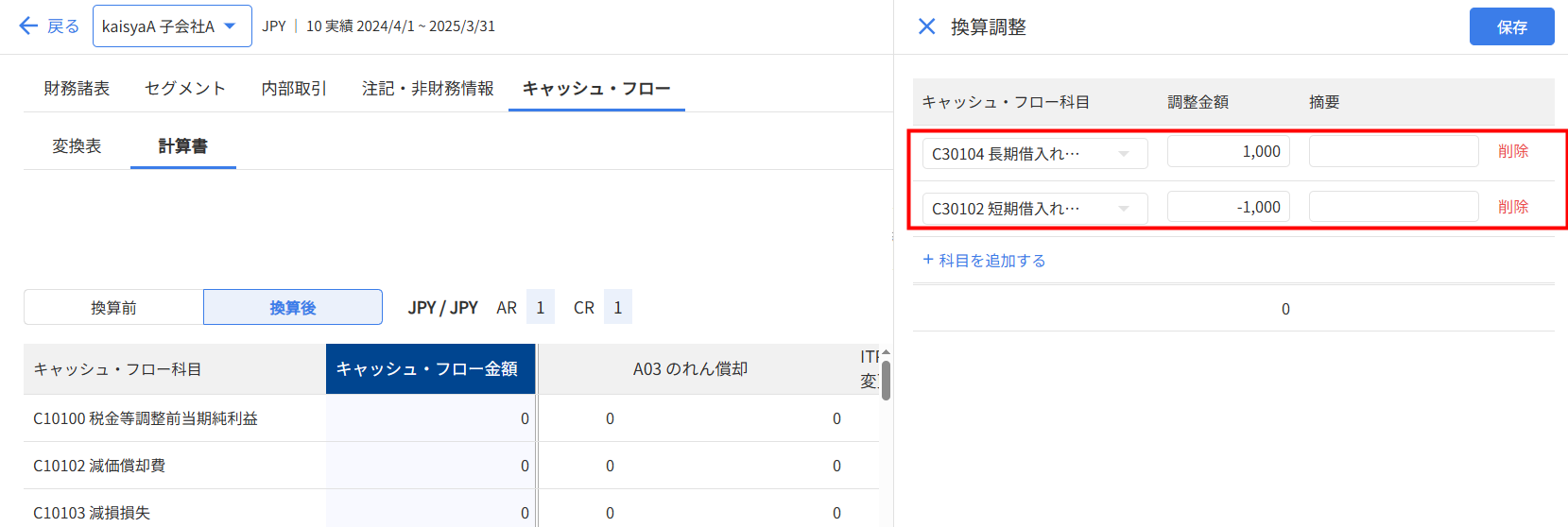Click the back arrow icon
The image size is (1568, 527).
pos(28,25)
